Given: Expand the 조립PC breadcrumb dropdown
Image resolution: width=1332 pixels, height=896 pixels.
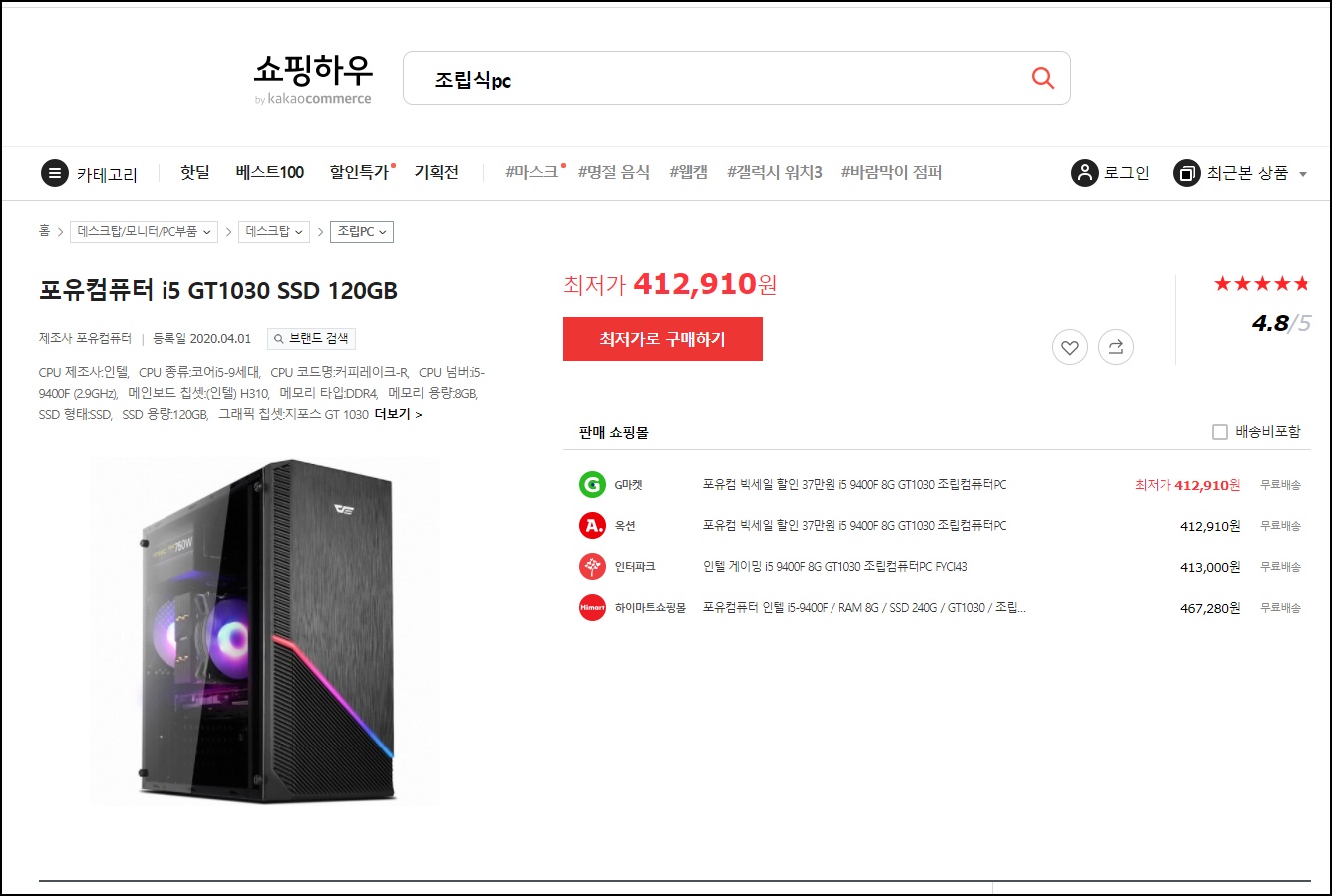Looking at the screenshot, I should [x=362, y=232].
